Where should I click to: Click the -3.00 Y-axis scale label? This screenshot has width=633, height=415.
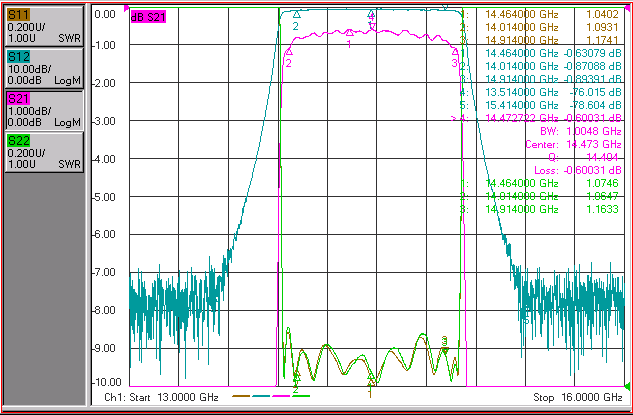104,121
